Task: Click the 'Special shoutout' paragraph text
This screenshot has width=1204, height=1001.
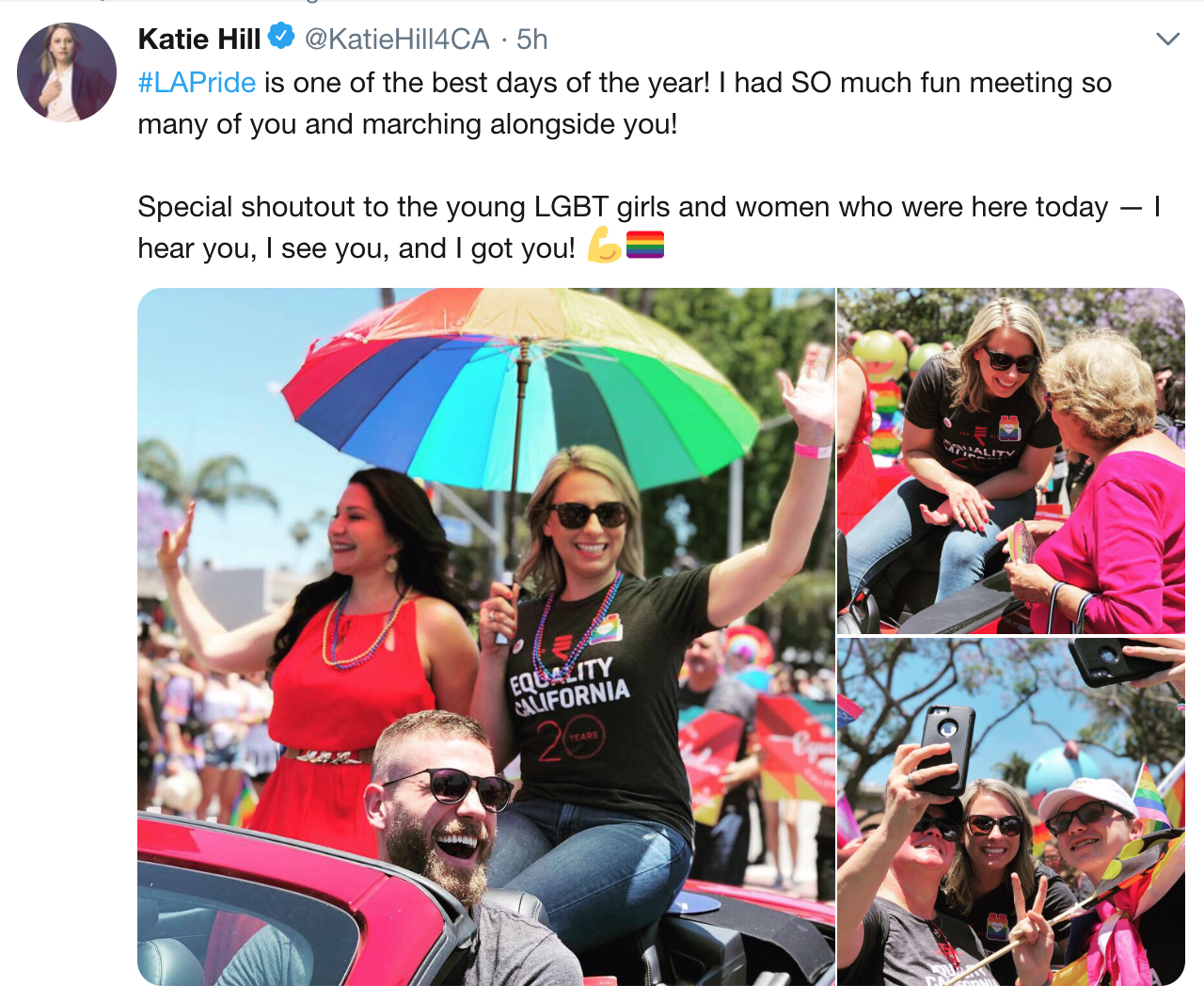Action: (x=649, y=228)
